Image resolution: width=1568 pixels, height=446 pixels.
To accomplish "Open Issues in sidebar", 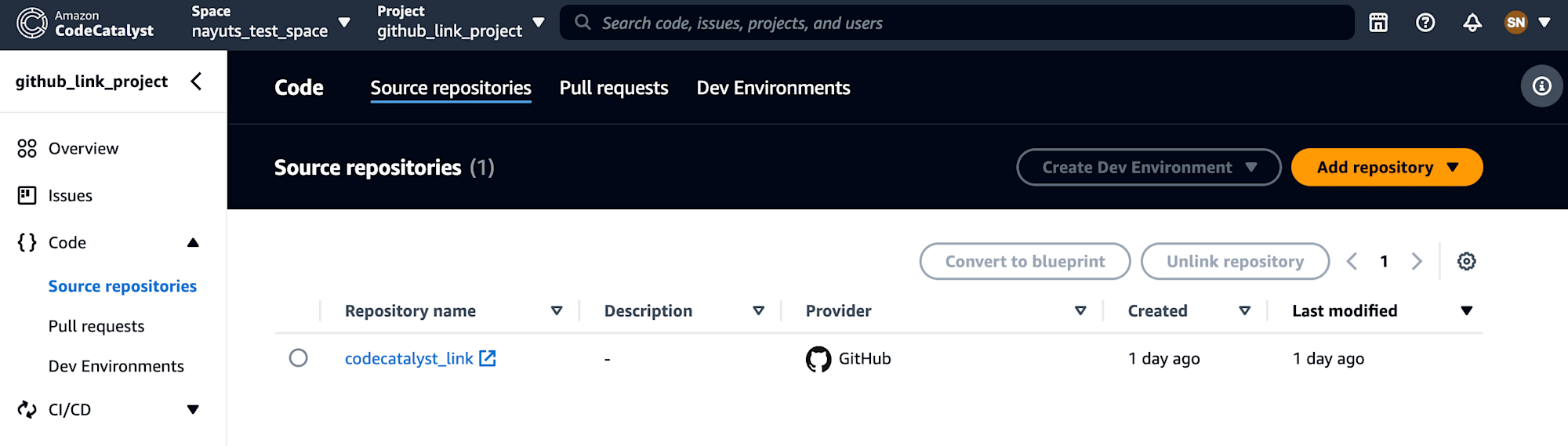I will (70, 195).
